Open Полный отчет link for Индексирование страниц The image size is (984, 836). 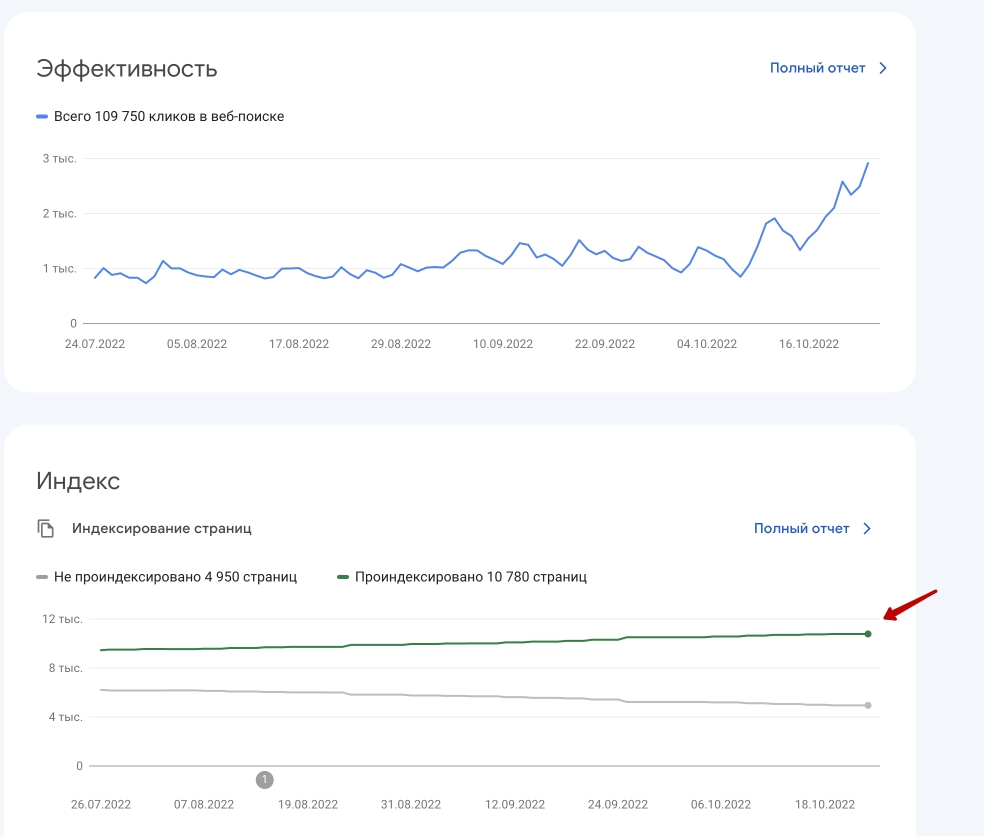click(801, 528)
